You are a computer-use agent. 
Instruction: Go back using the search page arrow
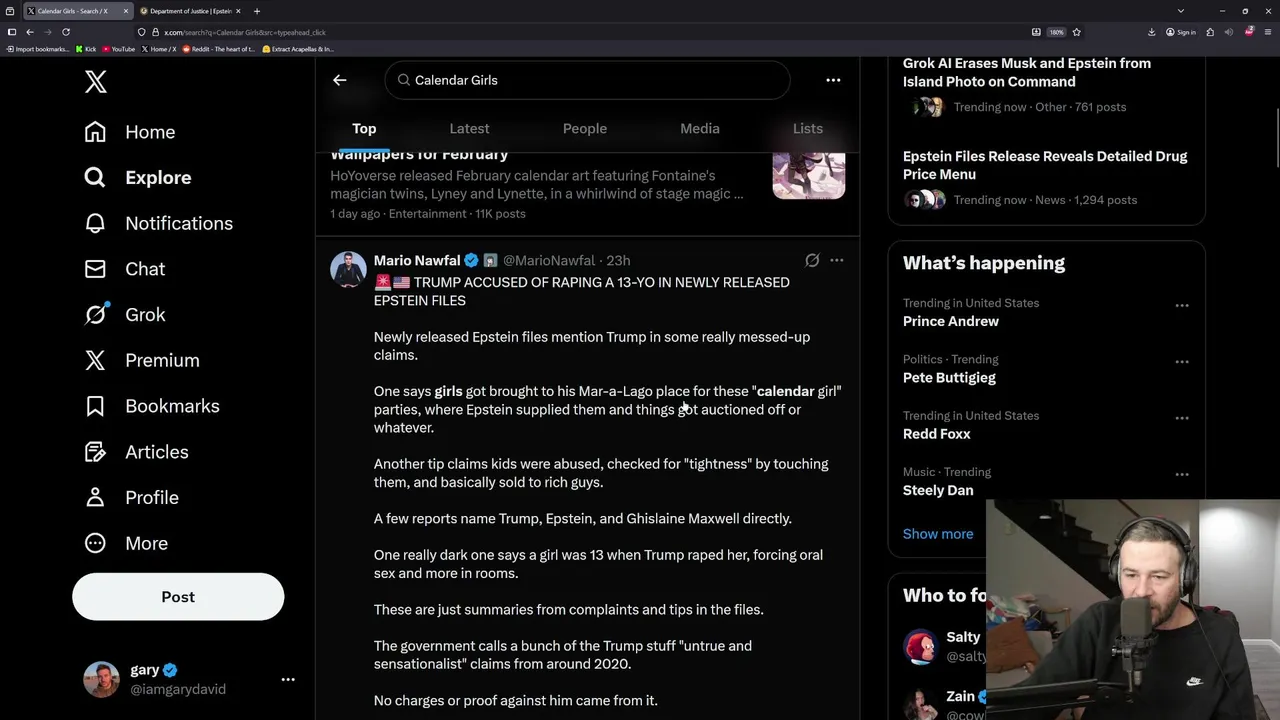[340, 80]
